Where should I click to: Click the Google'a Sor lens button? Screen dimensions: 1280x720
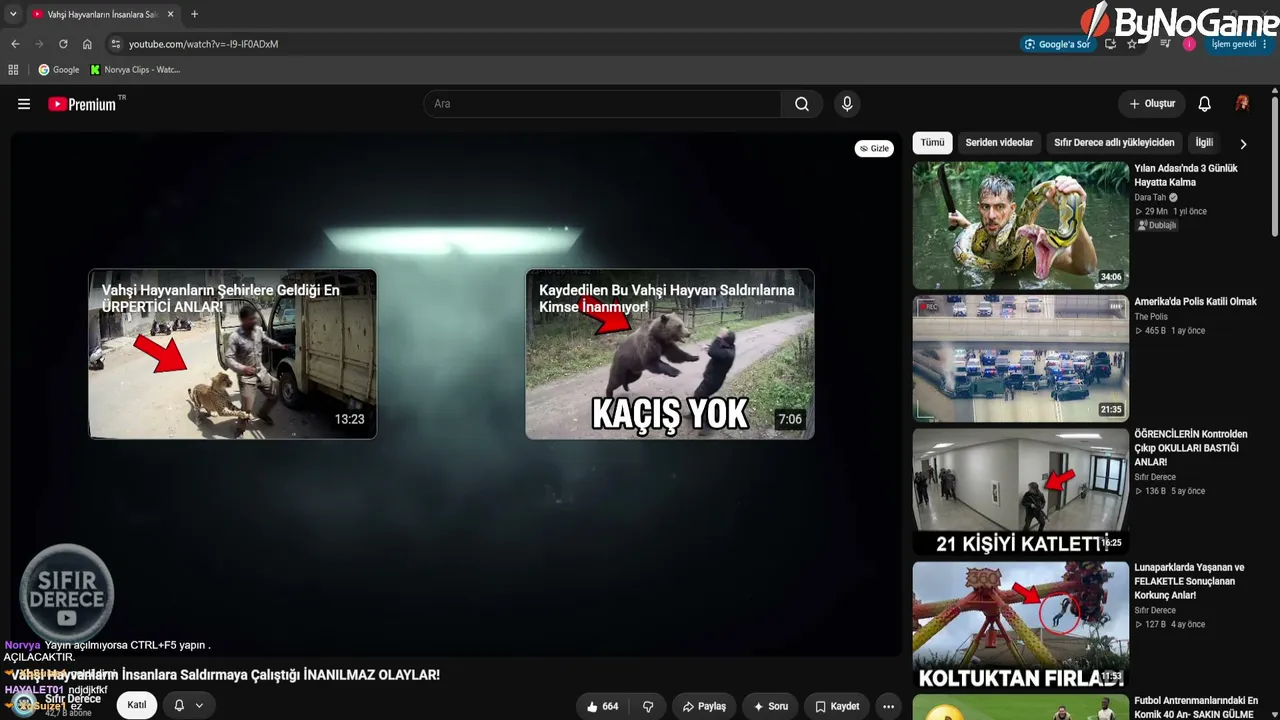point(1057,44)
